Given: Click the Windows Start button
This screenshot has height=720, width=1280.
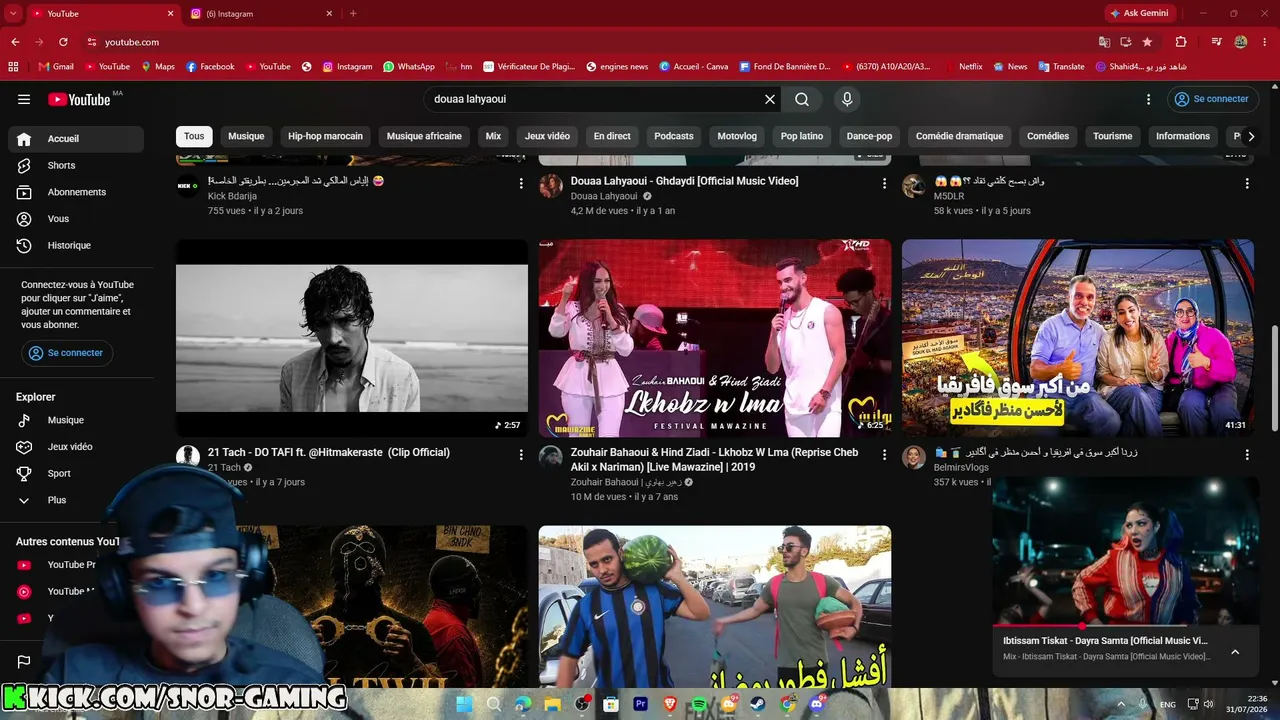Looking at the screenshot, I should pyautogui.click(x=464, y=704).
